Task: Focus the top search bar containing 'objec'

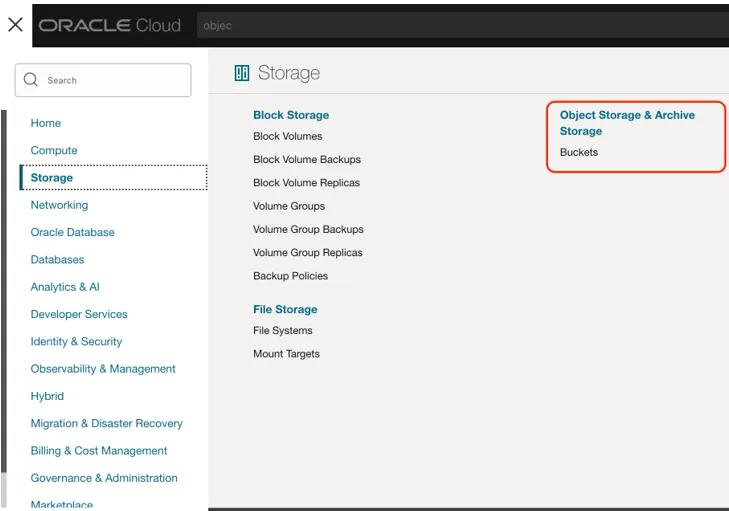Action: pyautogui.click(x=463, y=26)
